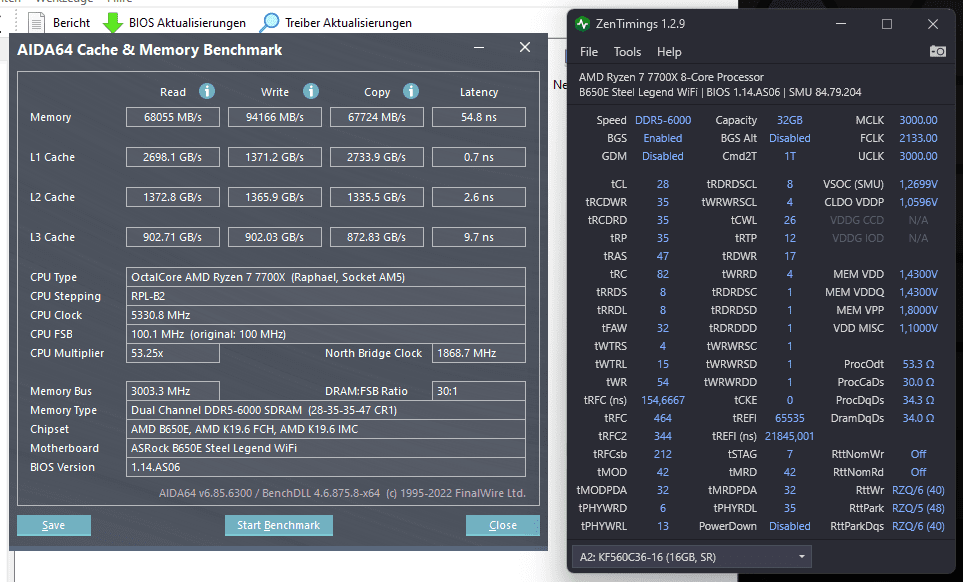Image resolution: width=963 pixels, height=582 pixels.
Task: Click the RttPark value RZQ/5 (48)
Action: click(x=918, y=508)
